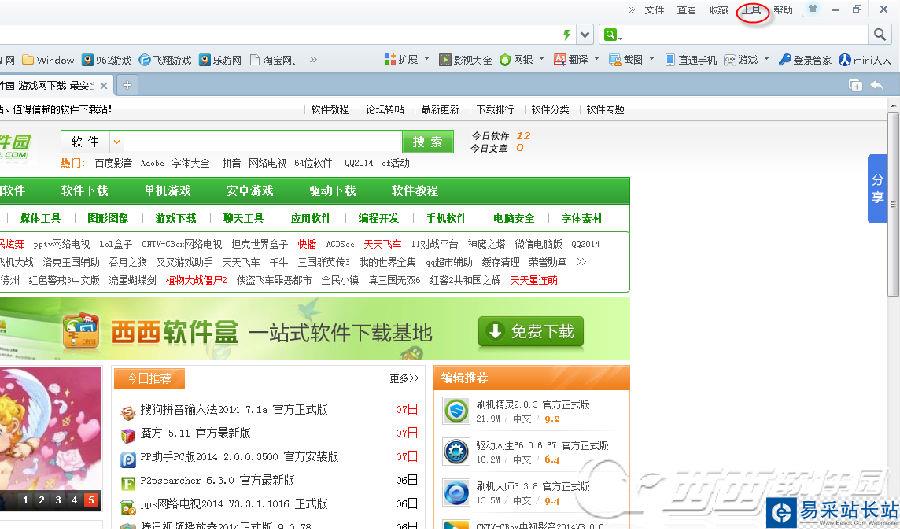Select carousel slide number 3
This screenshot has width=900, height=529.
[x=58, y=500]
